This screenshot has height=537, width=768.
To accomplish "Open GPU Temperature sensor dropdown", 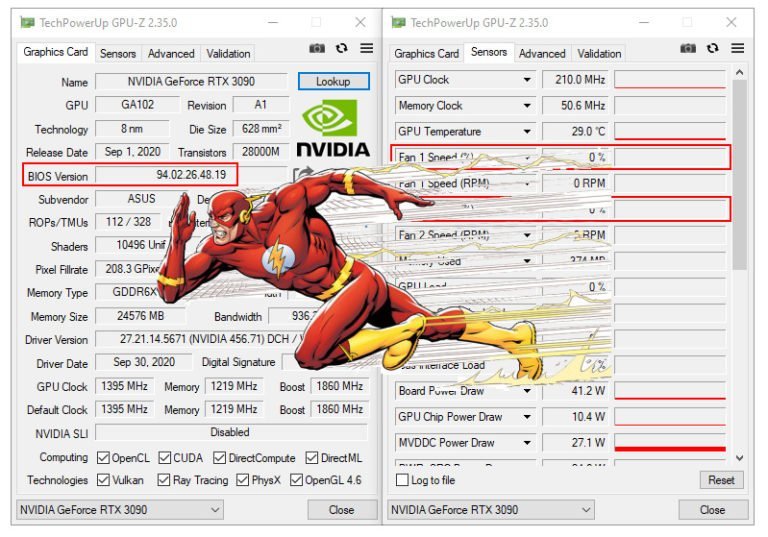I will [x=527, y=131].
